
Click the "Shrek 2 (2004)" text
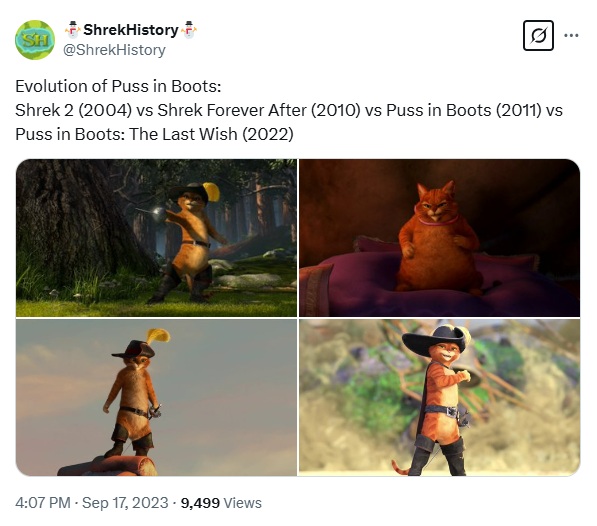73,110
